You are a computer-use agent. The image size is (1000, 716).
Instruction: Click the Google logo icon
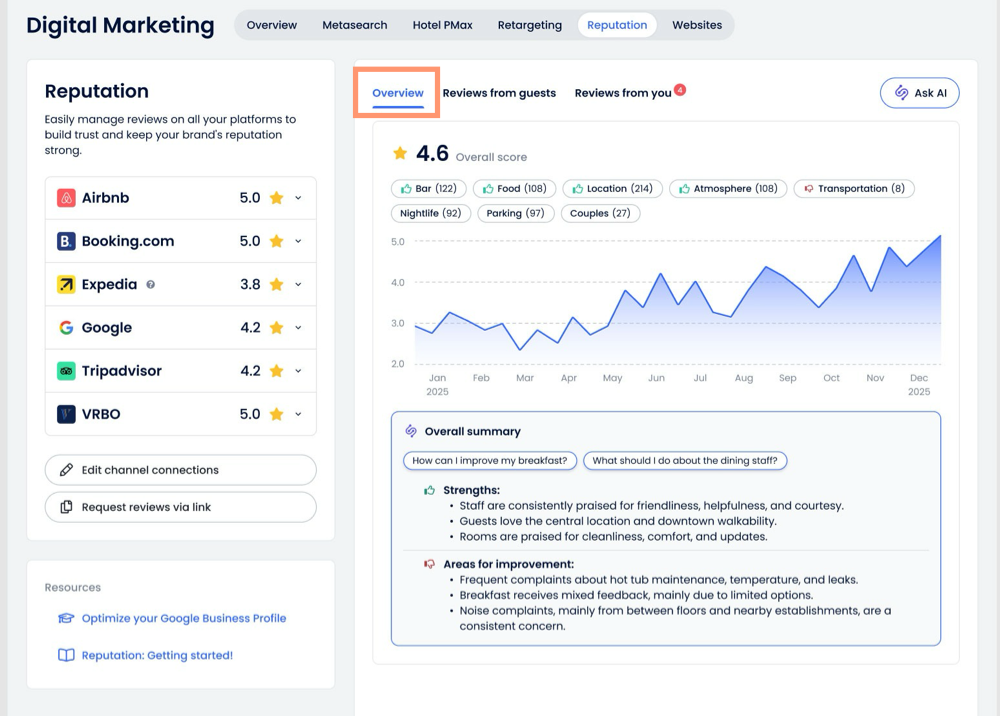tap(66, 328)
